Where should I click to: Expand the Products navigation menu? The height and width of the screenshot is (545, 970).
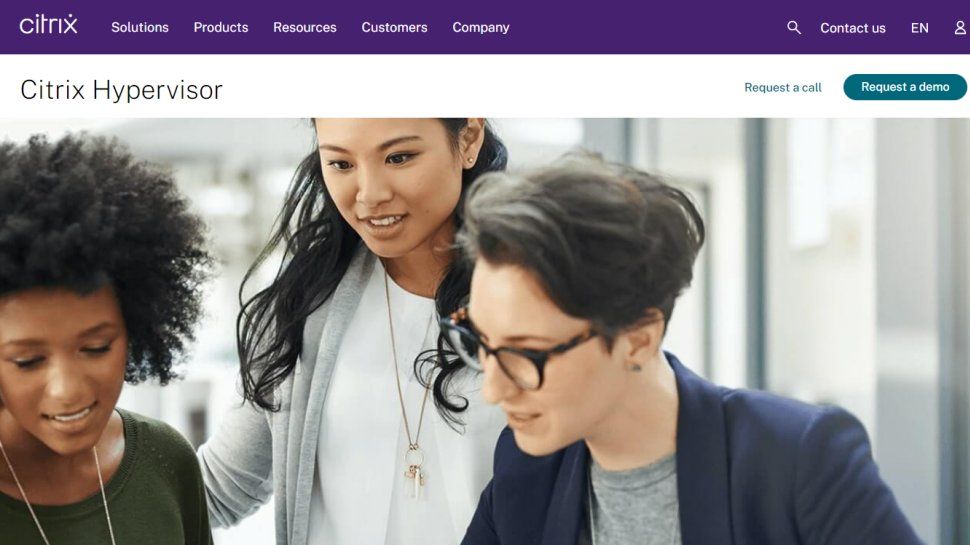coord(221,27)
